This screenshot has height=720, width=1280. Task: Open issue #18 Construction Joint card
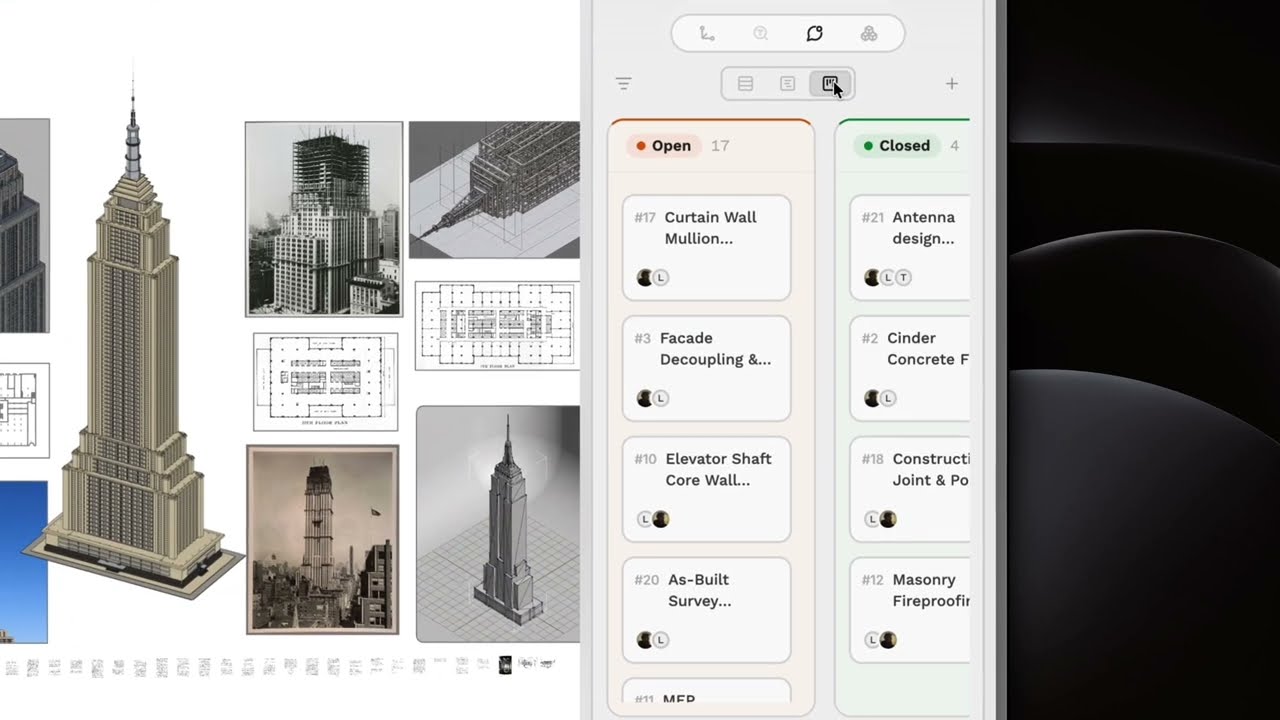(910, 489)
